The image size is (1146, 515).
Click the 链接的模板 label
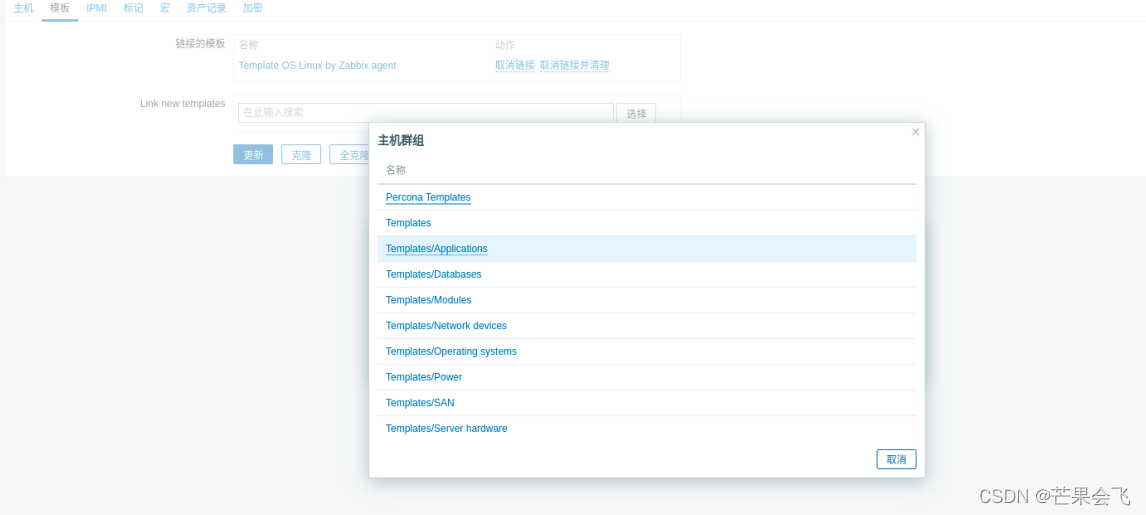coord(200,43)
